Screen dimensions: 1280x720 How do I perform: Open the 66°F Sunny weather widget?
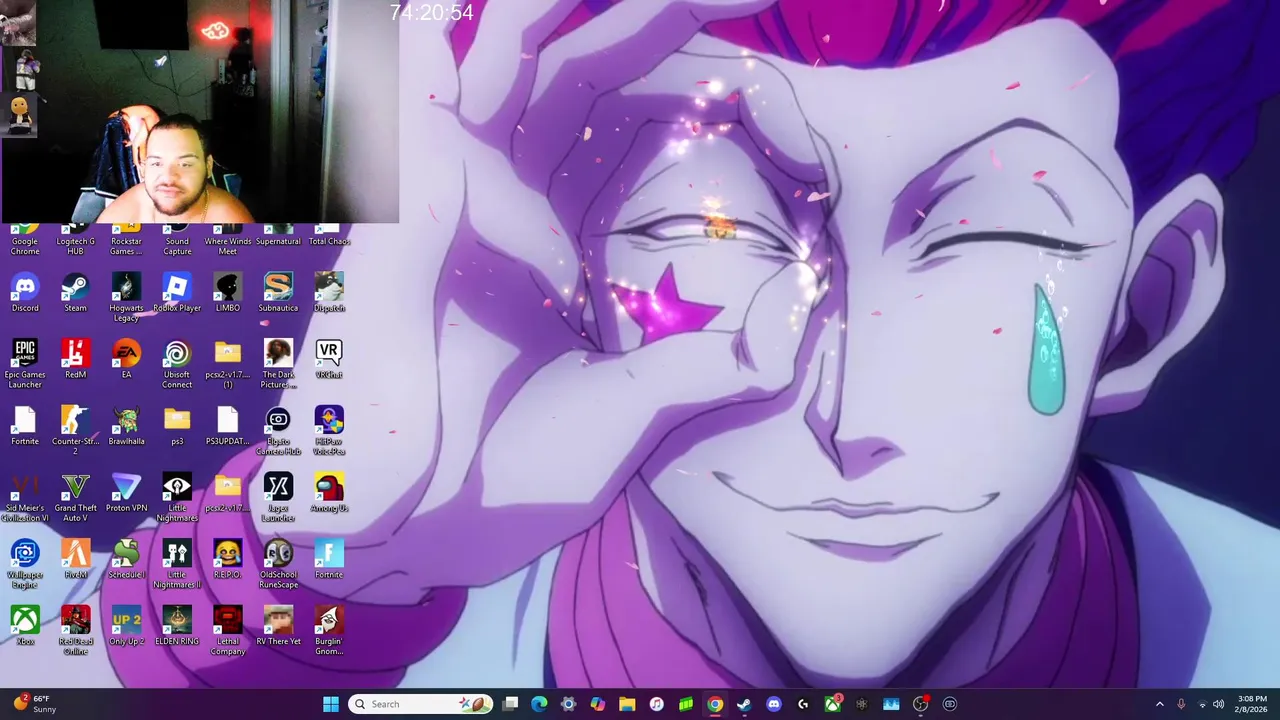(33, 704)
